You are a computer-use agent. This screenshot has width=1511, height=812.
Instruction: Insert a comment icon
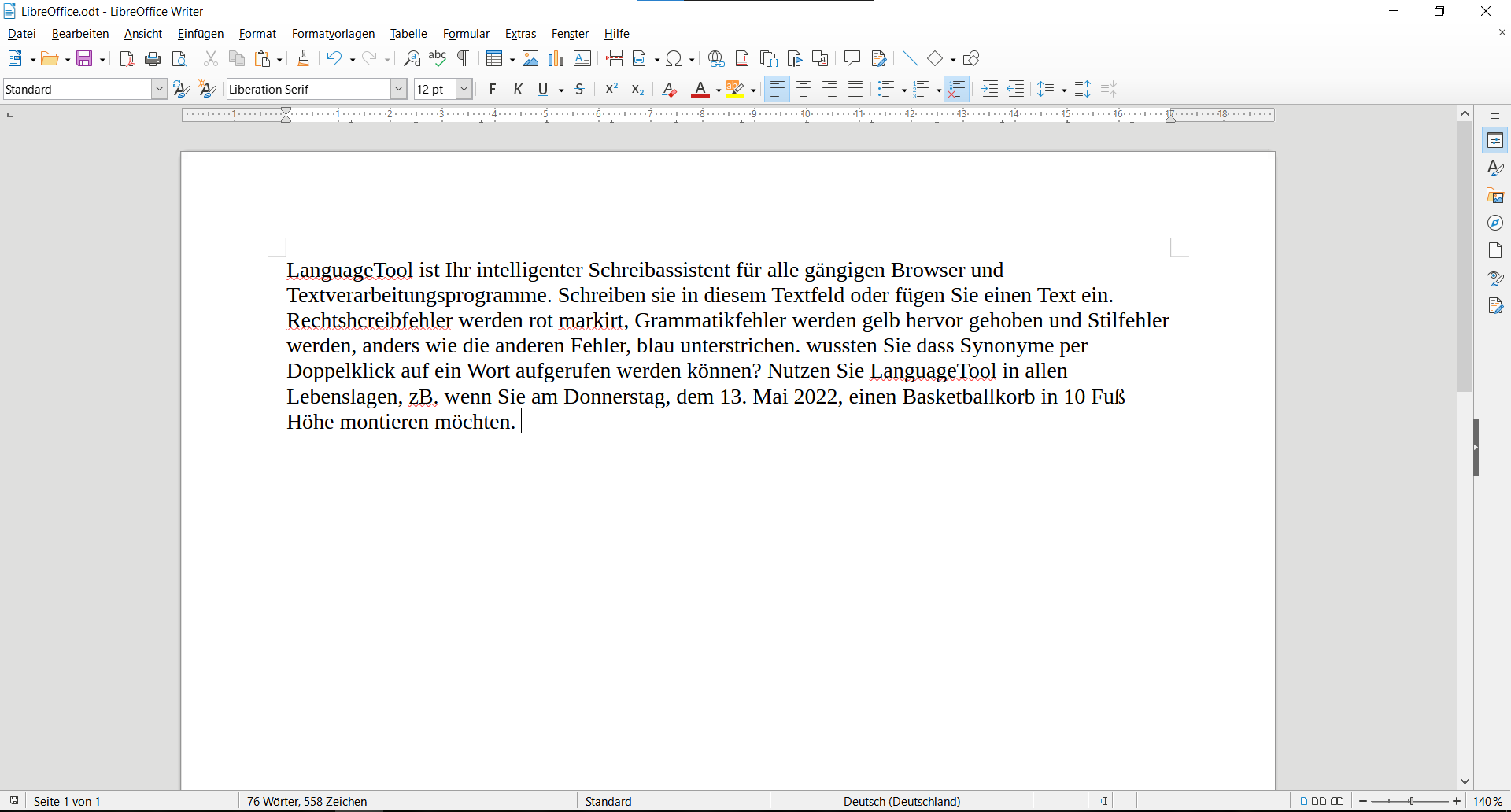pyautogui.click(x=852, y=58)
